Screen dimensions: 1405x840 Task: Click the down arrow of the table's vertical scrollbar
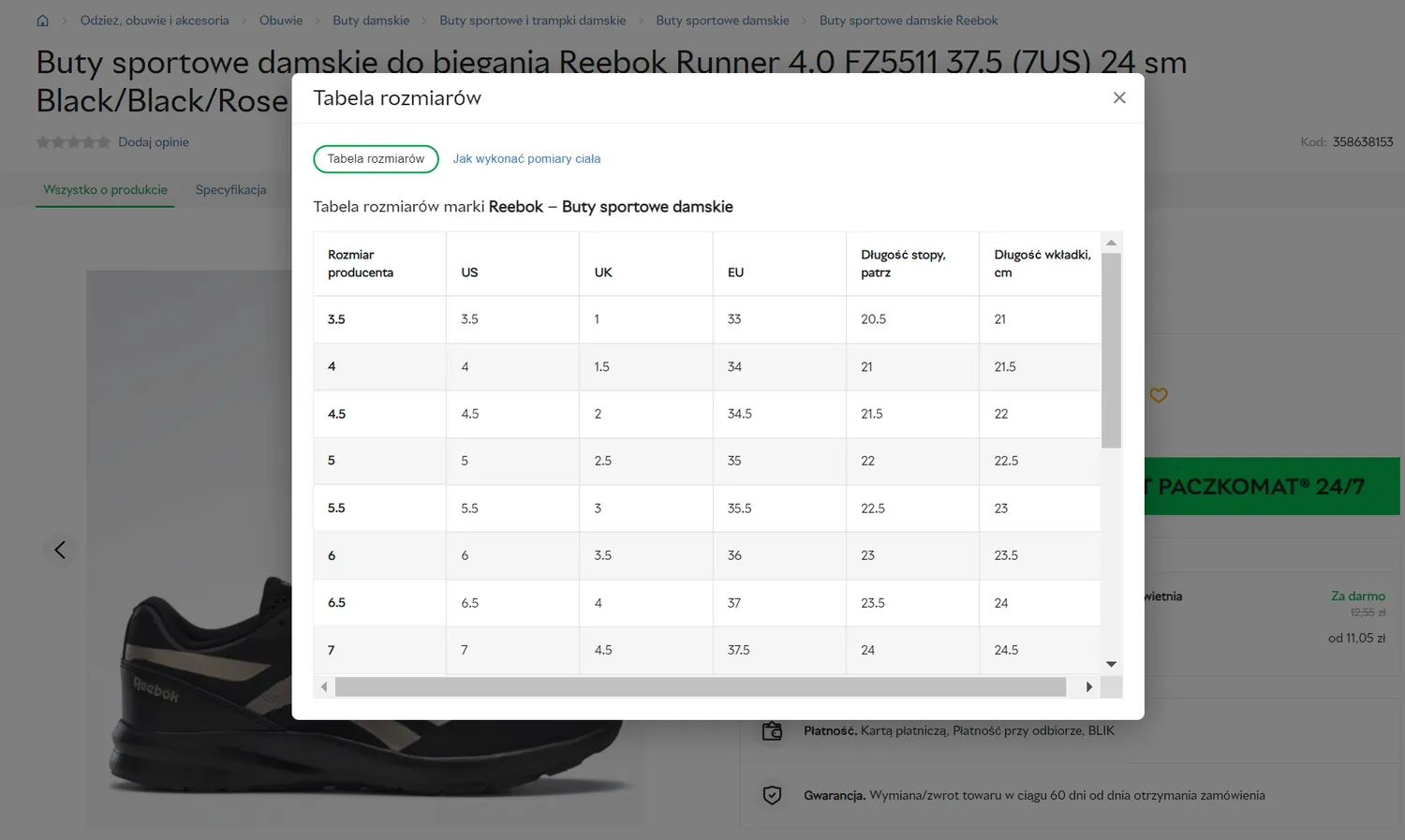tap(1111, 664)
